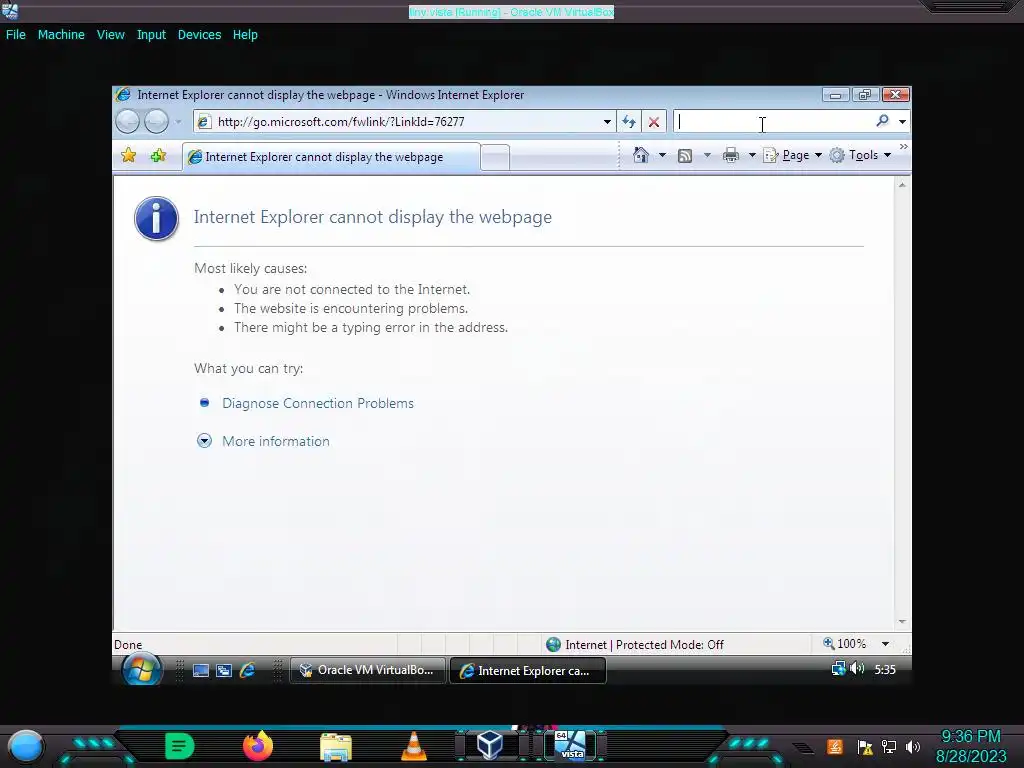Click the RSS Feeds icon
1024x768 pixels.
click(x=684, y=155)
